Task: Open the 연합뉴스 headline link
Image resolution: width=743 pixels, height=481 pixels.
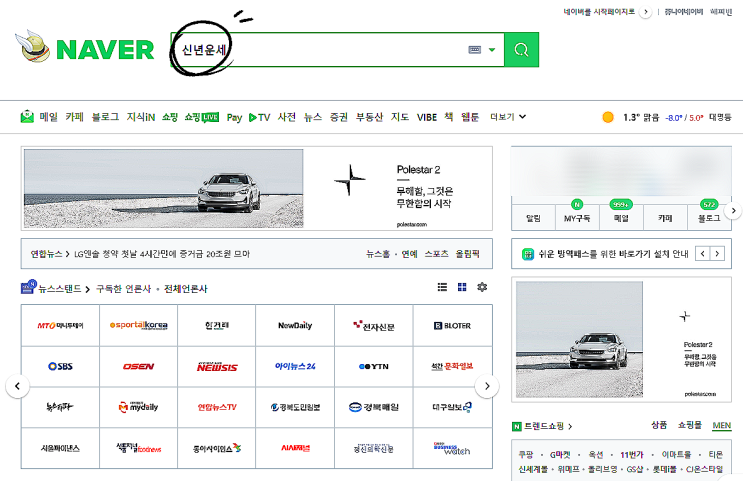Action: 162,254
